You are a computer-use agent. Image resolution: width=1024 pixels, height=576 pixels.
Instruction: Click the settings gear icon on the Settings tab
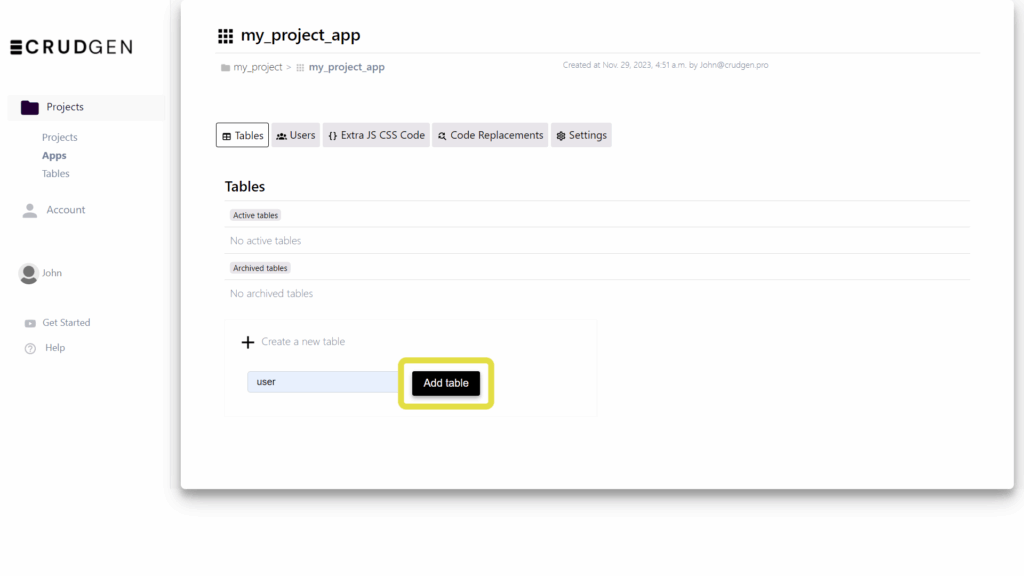pyautogui.click(x=560, y=135)
